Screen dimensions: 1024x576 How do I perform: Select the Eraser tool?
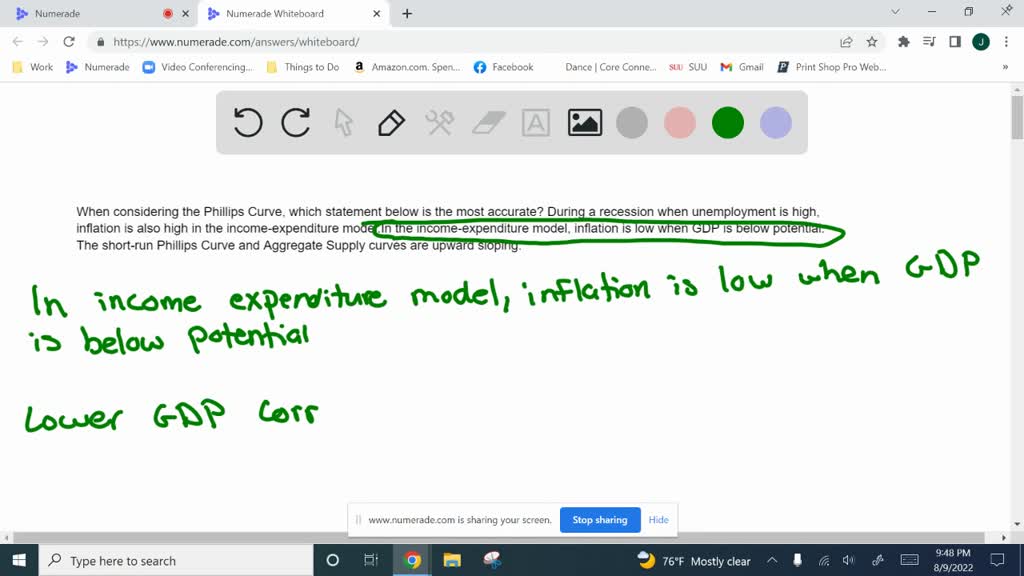[487, 122]
